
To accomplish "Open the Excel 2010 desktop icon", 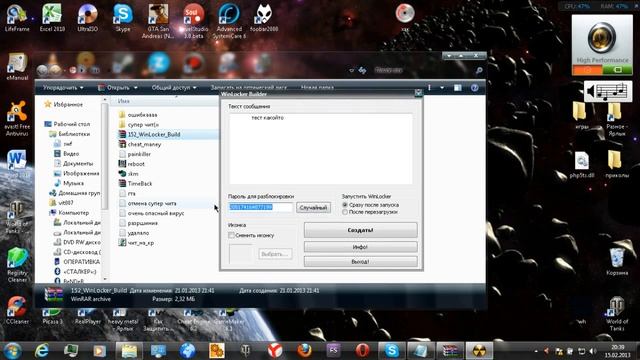I will [x=52, y=18].
